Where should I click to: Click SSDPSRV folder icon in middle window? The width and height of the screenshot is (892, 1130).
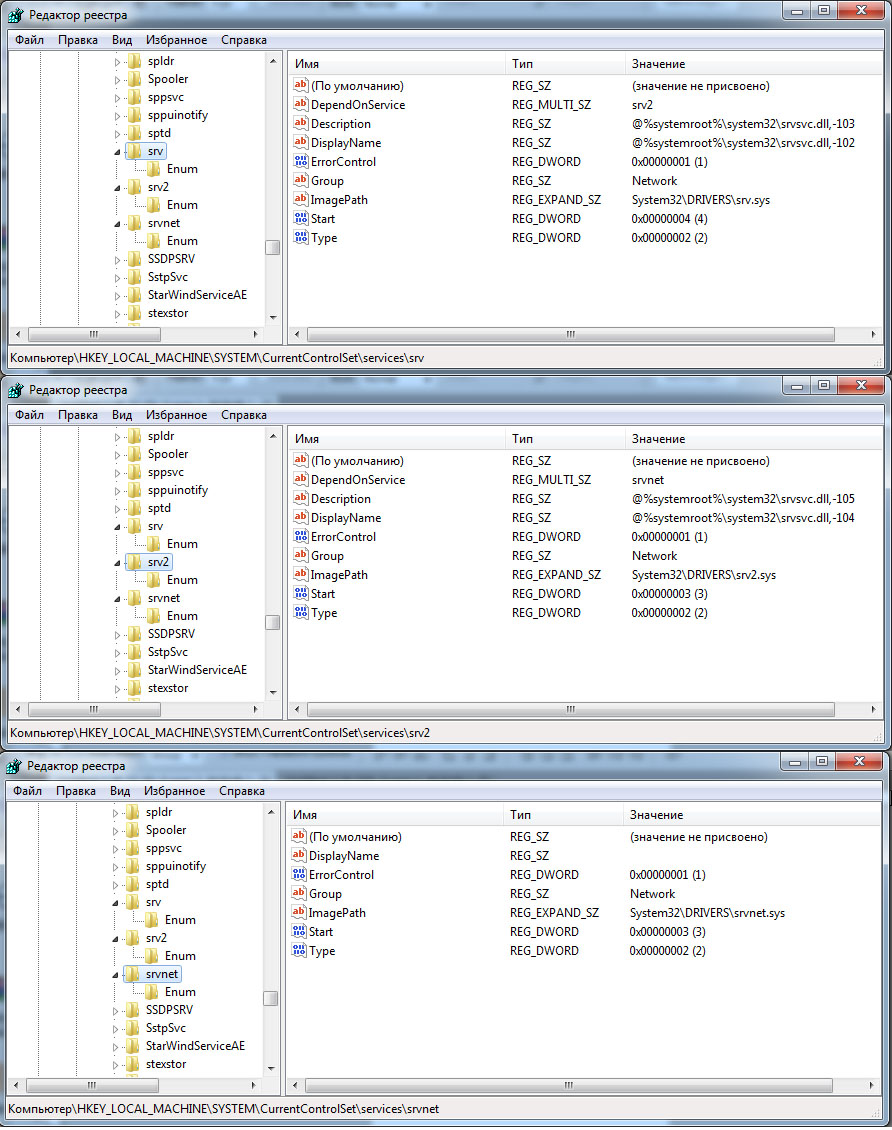[135, 633]
